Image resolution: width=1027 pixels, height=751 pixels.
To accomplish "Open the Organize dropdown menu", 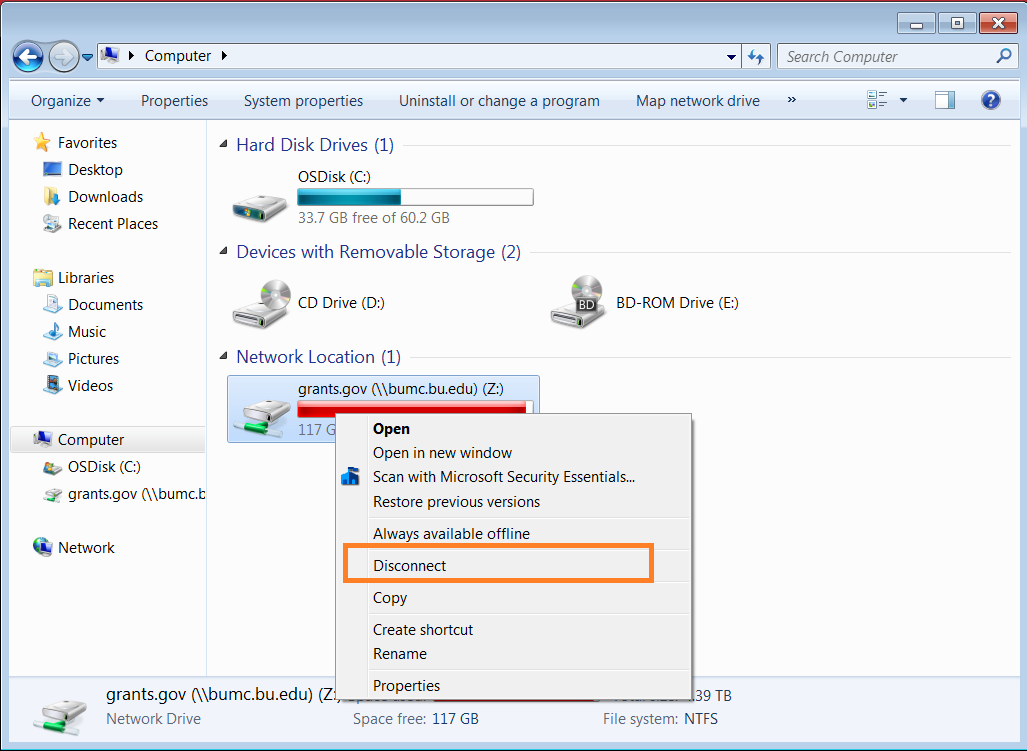I will 67,101.
